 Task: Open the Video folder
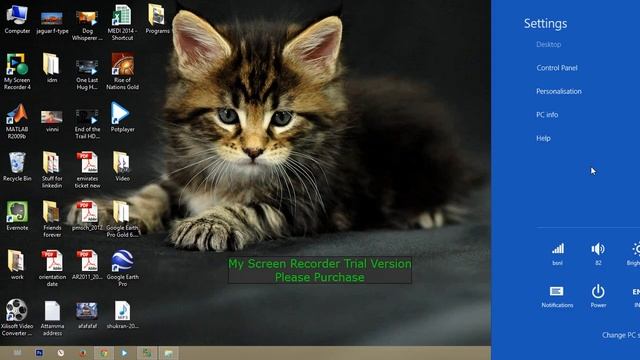(122, 167)
